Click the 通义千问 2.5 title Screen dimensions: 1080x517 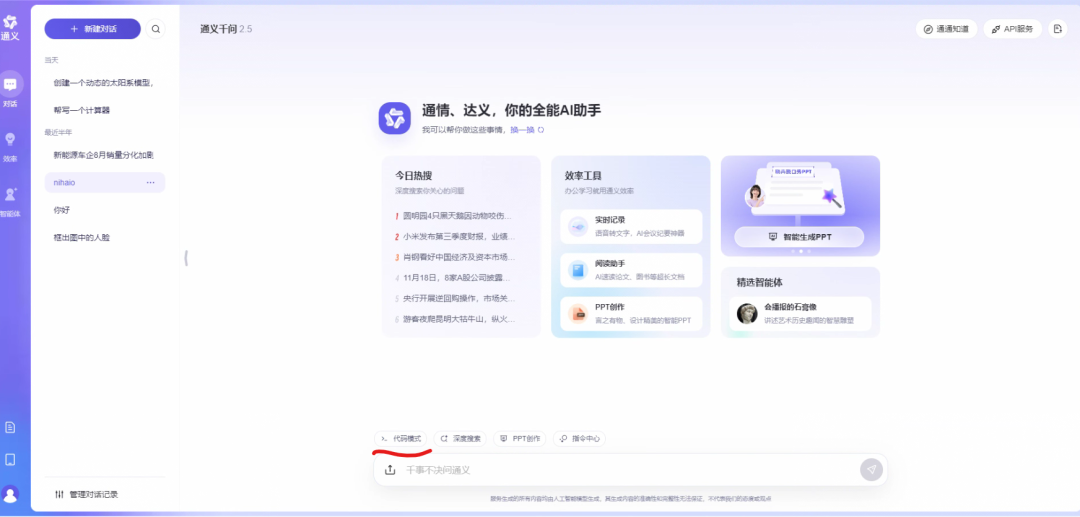pos(226,29)
